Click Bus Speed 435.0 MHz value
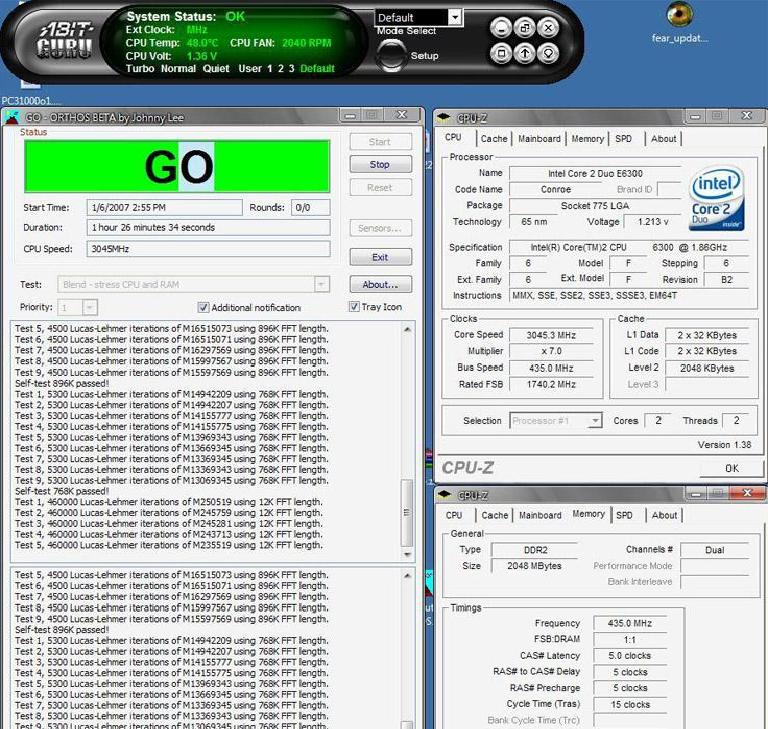Screen dimensions: 768x729 click(551, 368)
